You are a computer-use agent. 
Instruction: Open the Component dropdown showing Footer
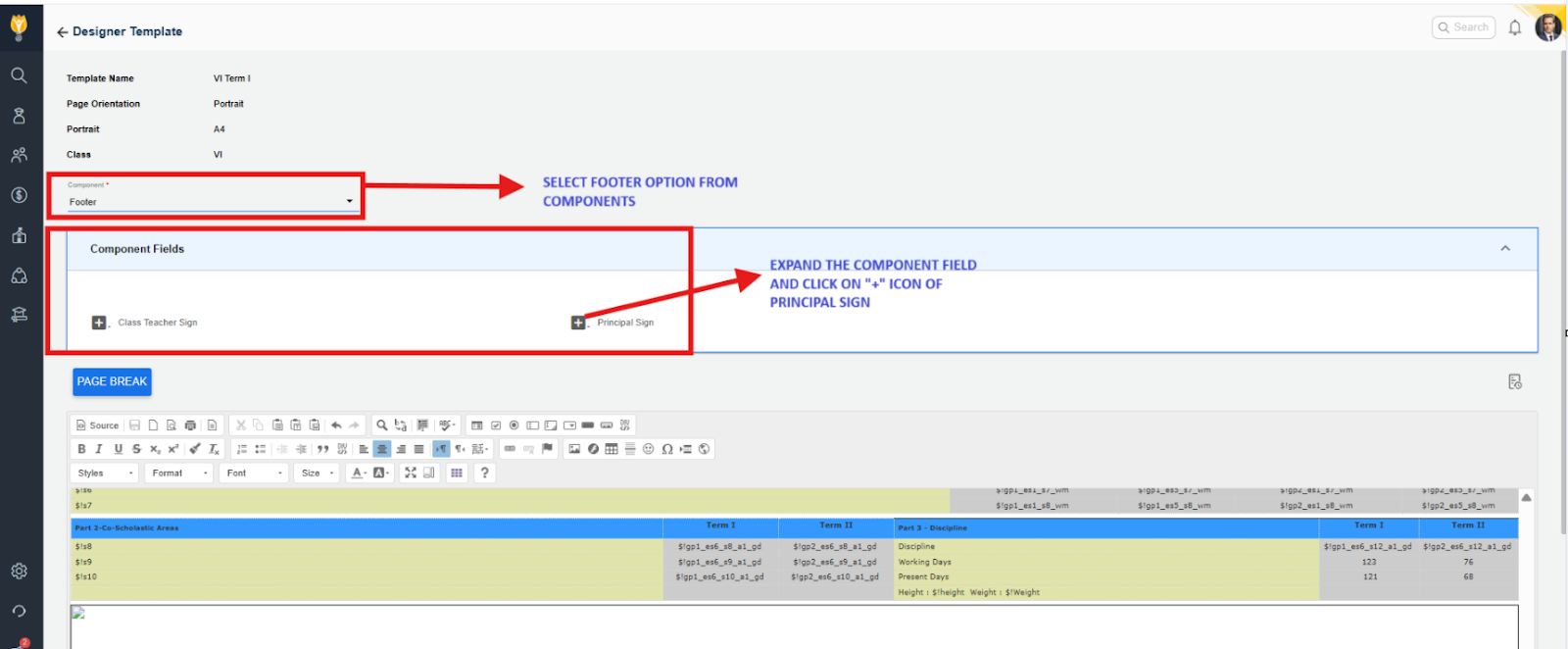tap(210, 202)
